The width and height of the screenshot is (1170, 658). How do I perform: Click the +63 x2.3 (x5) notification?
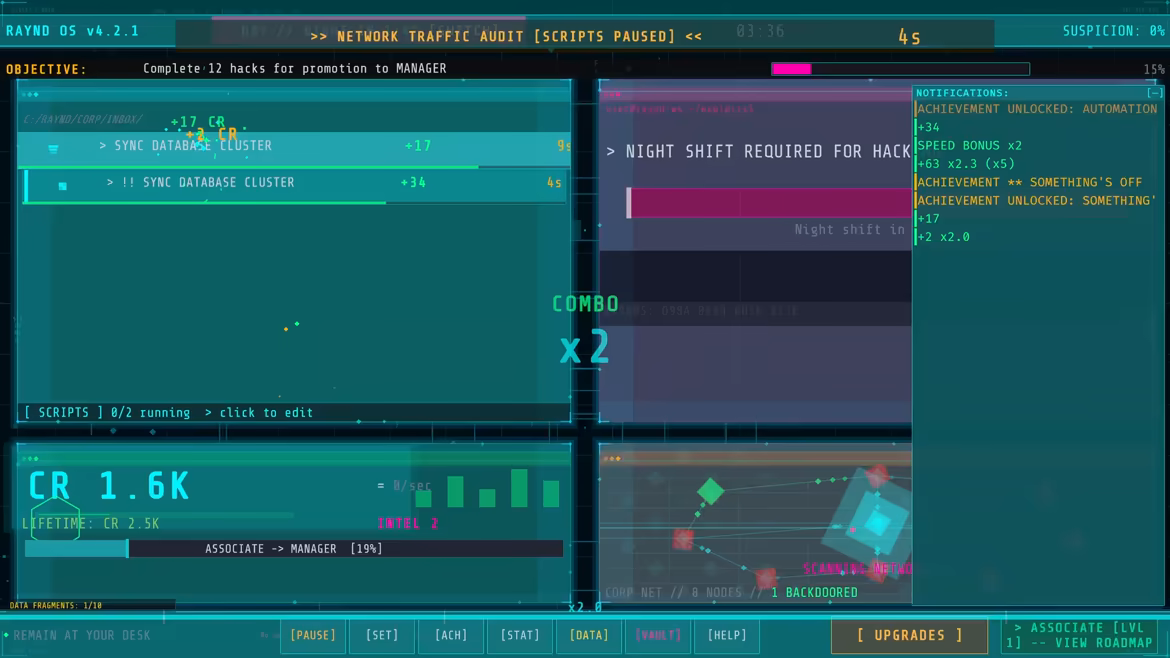point(966,163)
